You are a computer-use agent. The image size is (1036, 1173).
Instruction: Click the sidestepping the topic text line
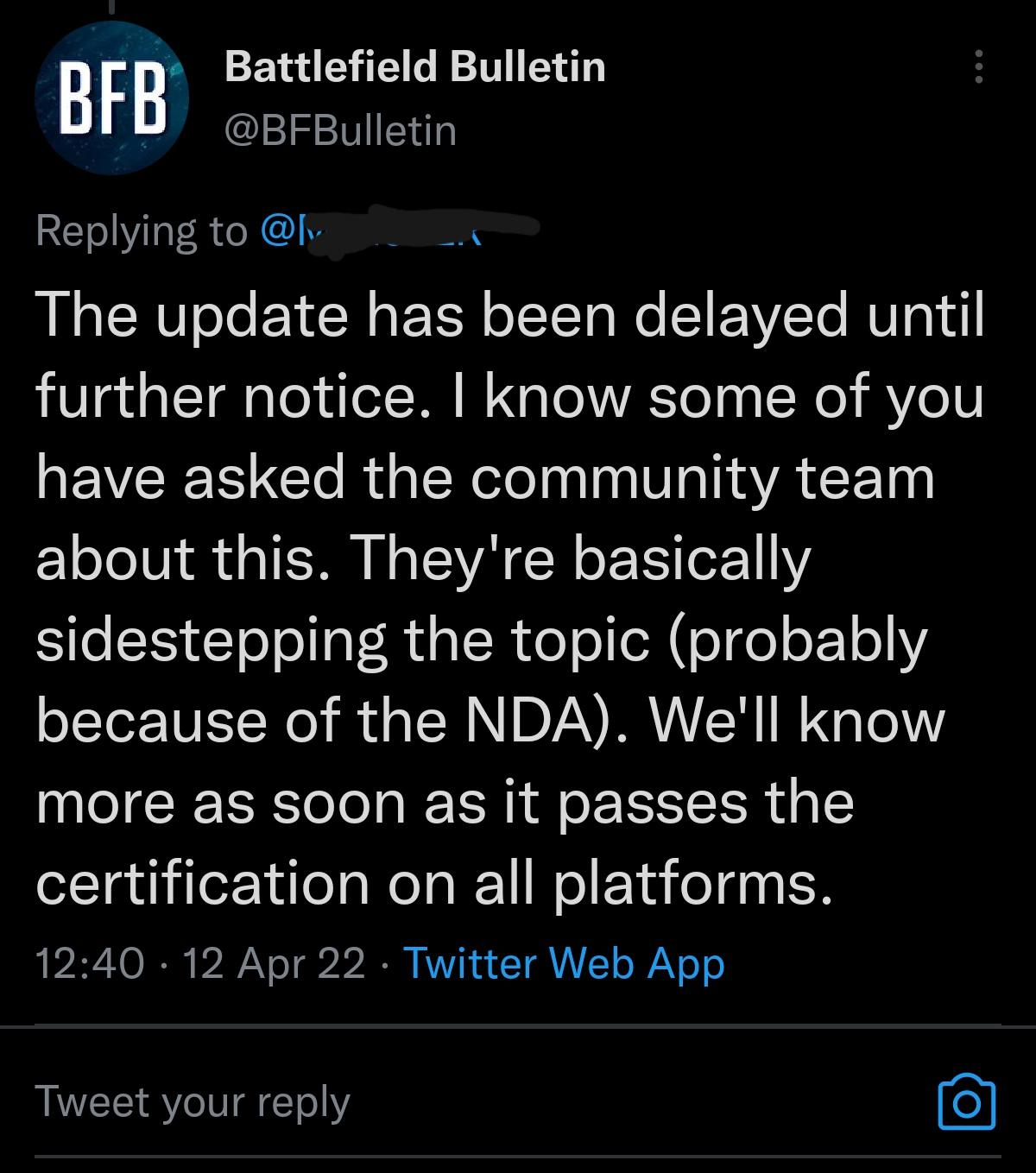482,641
